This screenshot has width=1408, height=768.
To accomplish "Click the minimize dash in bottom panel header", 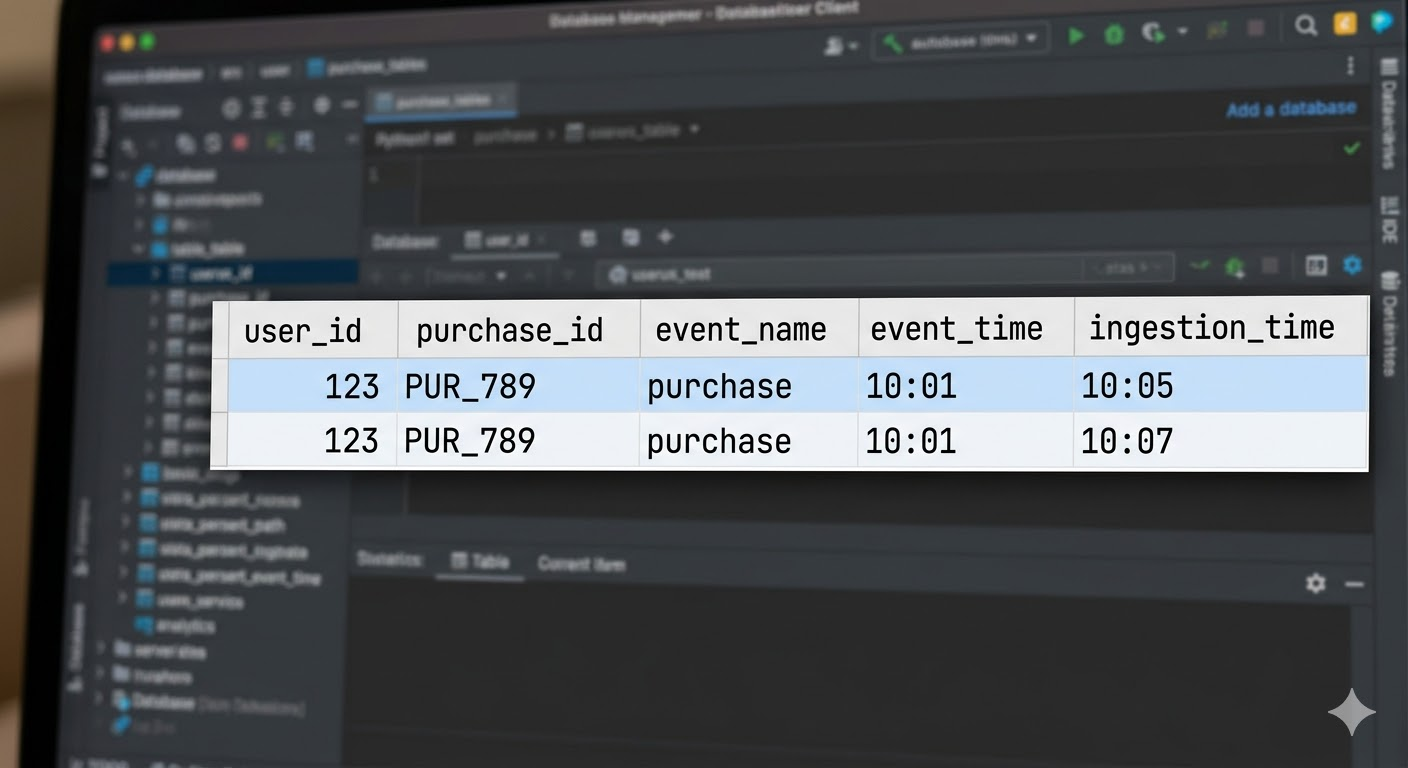I will [1353, 584].
